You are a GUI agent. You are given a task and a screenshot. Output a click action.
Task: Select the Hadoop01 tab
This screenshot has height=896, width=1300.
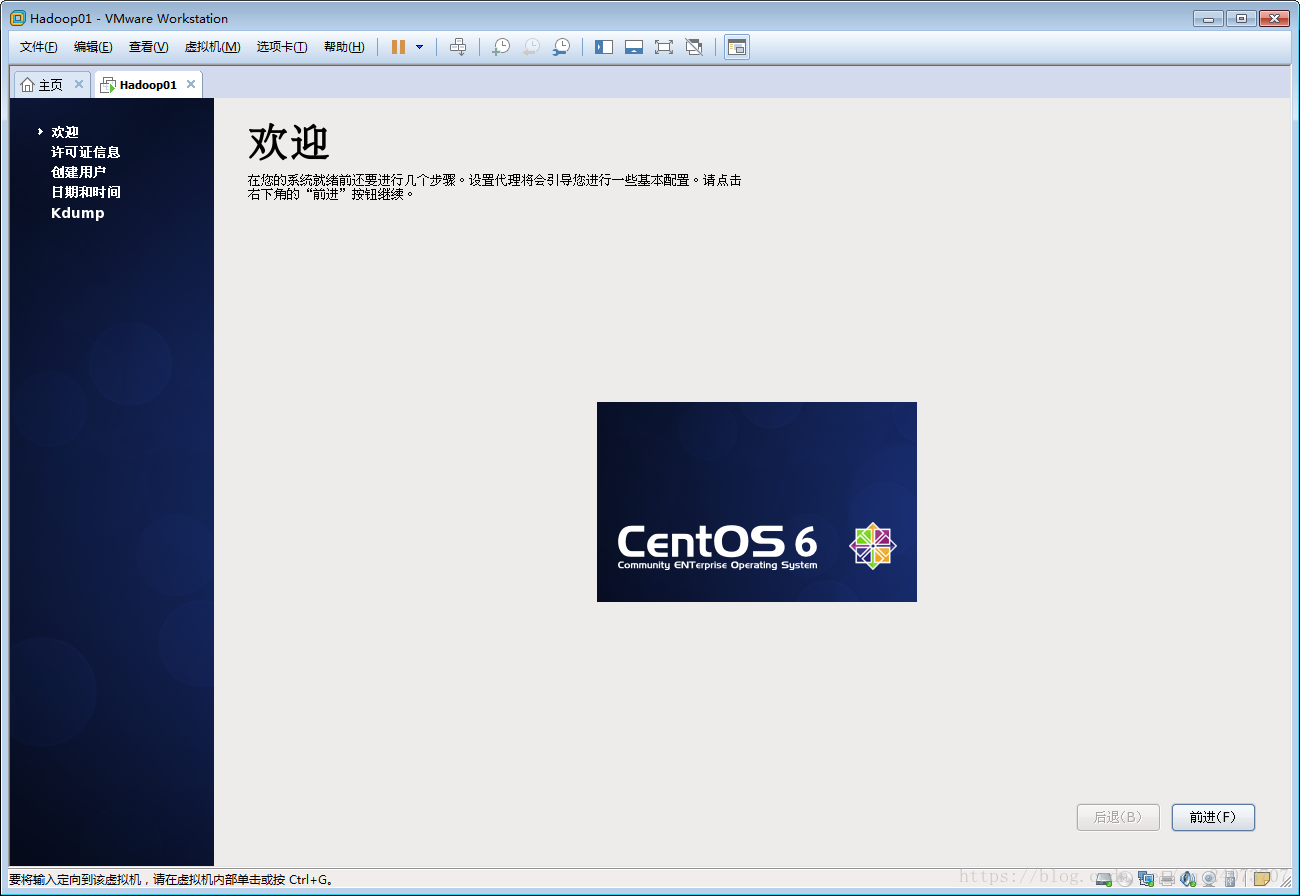tap(148, 85)
